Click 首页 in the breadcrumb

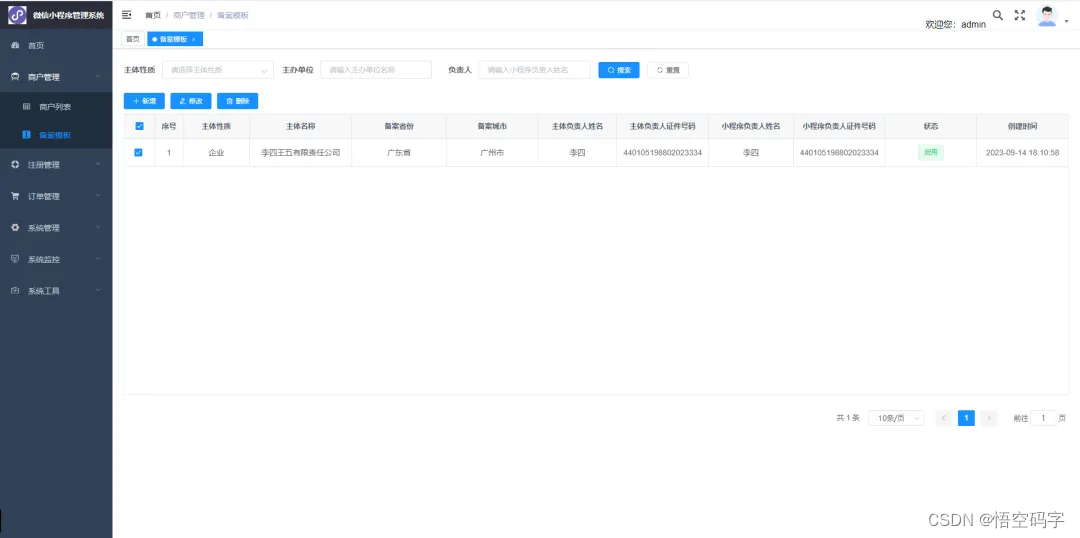pos(153,15)
